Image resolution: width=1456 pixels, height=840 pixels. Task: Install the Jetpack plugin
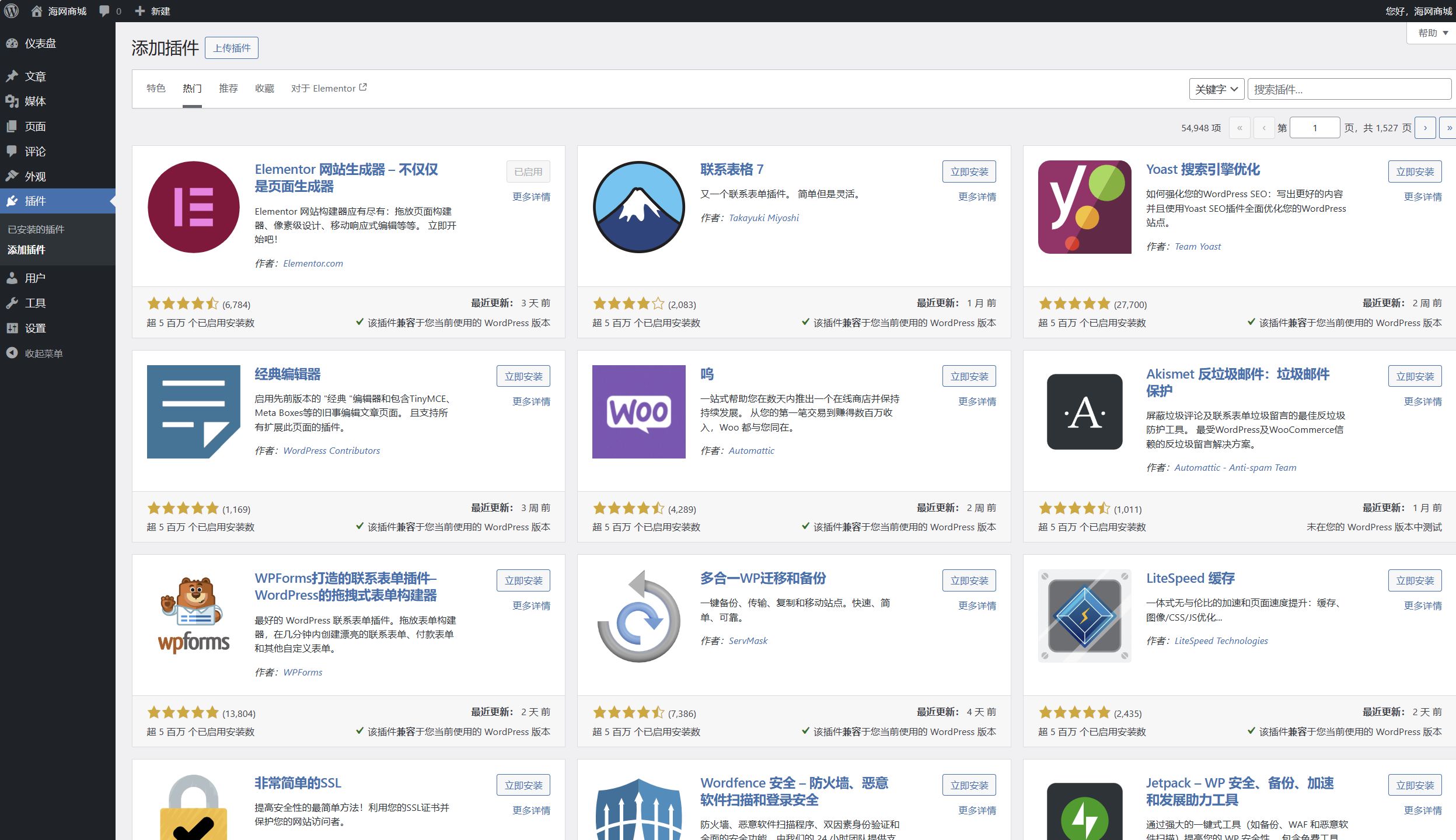click(1415, 785)
